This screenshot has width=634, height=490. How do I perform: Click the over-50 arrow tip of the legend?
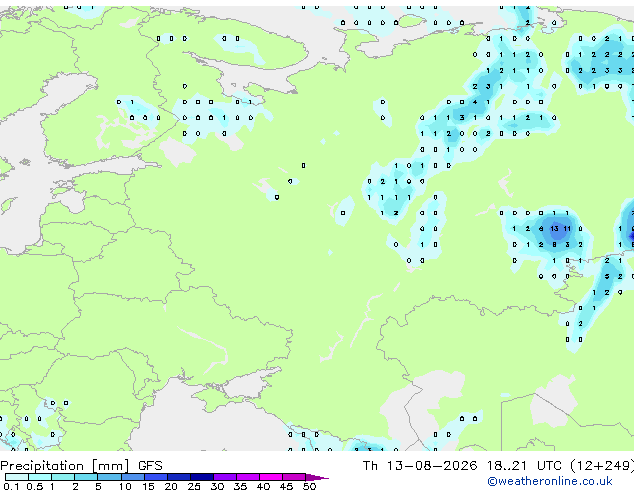317,477
